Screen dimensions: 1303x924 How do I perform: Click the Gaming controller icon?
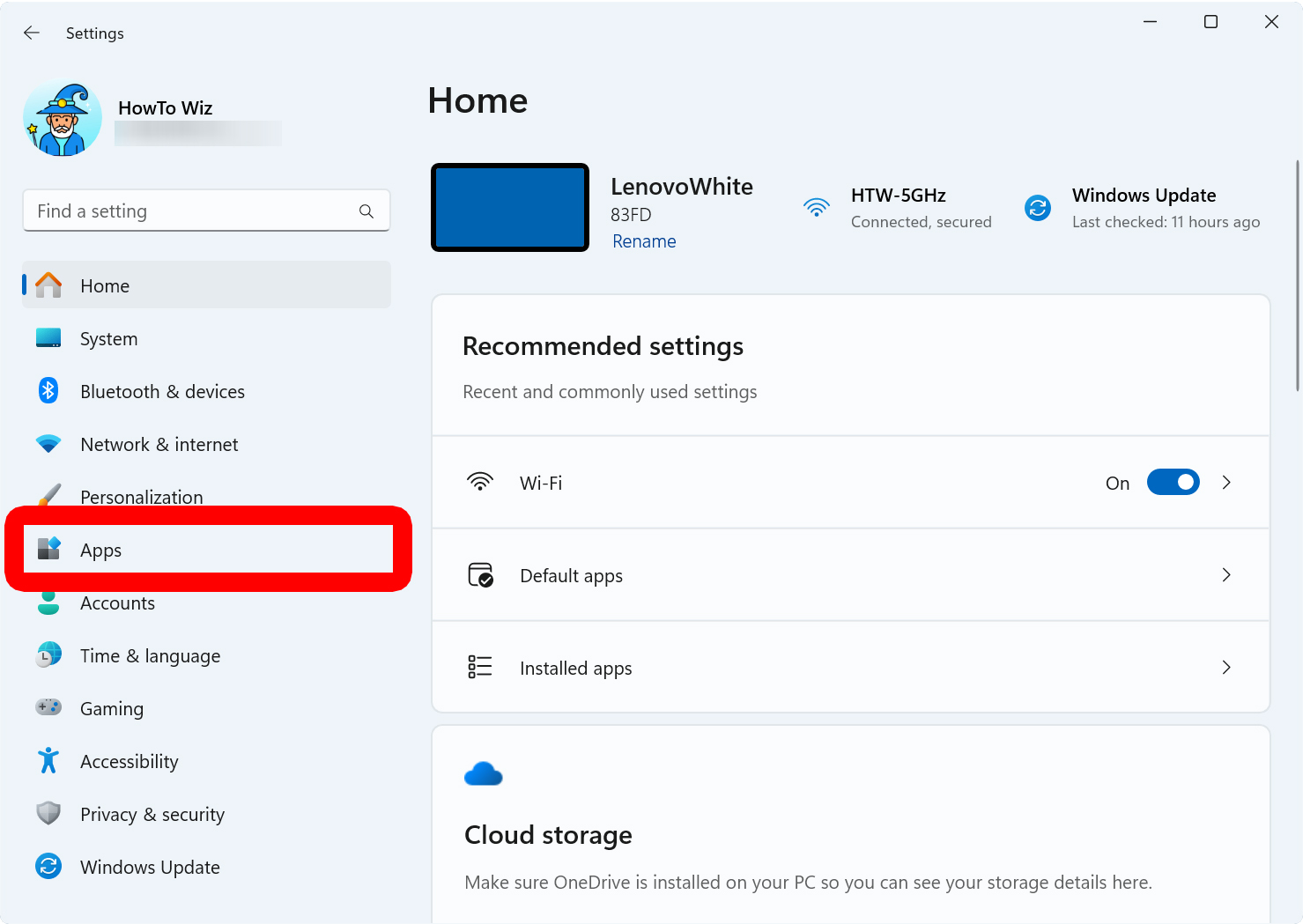tap(48, 707)
